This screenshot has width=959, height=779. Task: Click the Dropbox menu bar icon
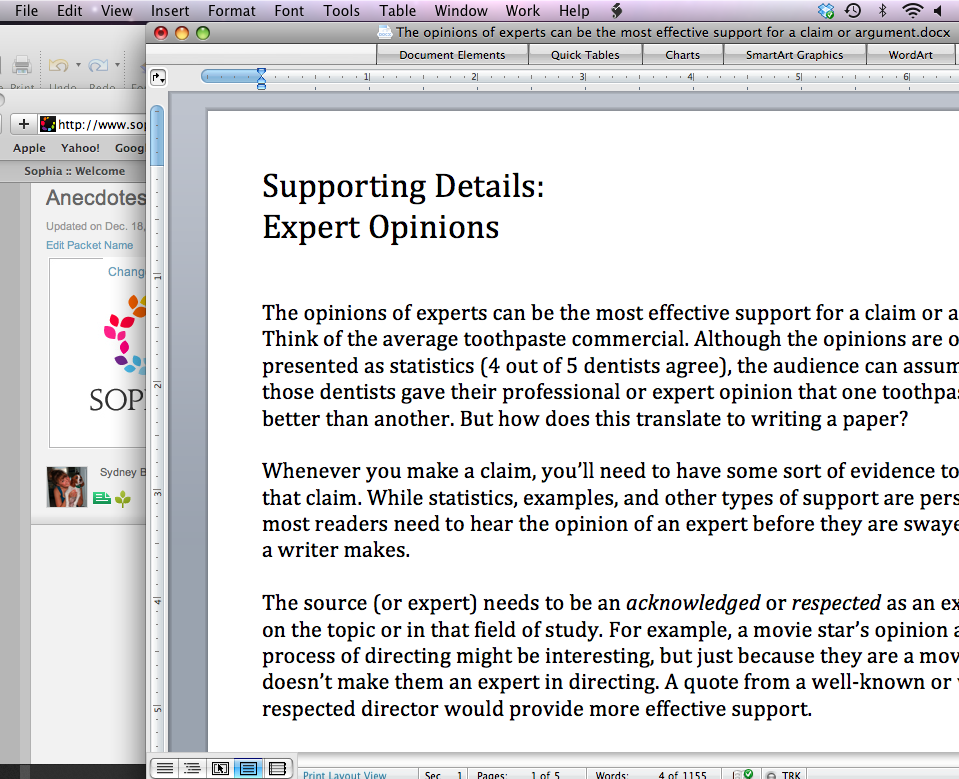pos(826,10)
